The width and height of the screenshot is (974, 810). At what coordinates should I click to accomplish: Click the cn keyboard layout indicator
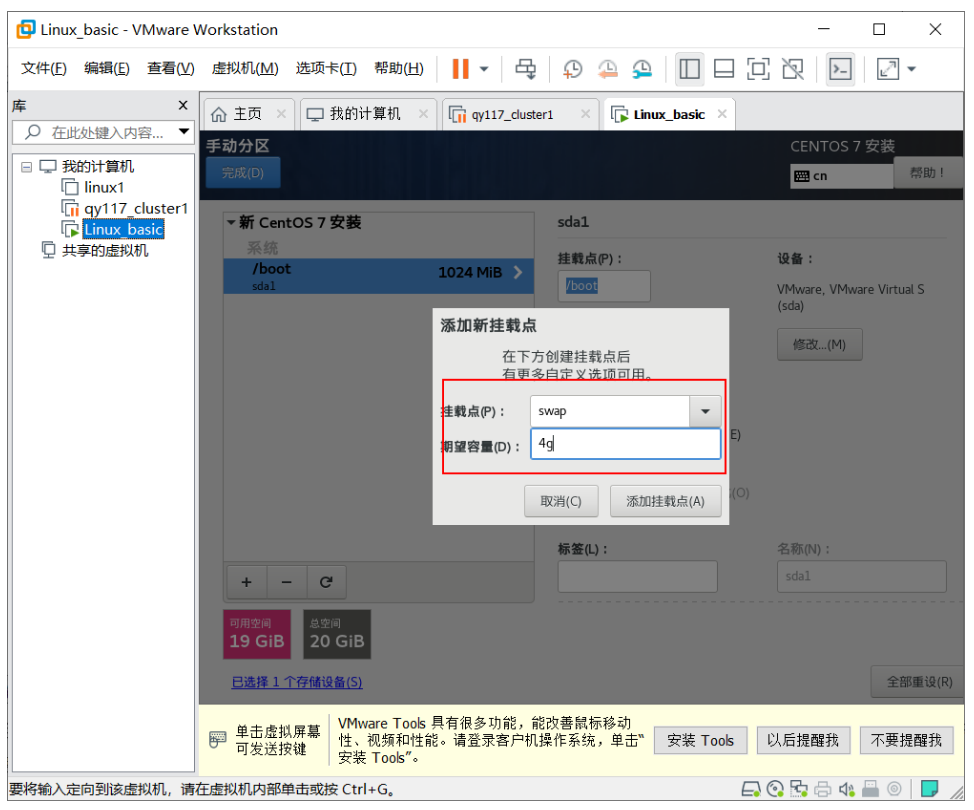point(841,176)
